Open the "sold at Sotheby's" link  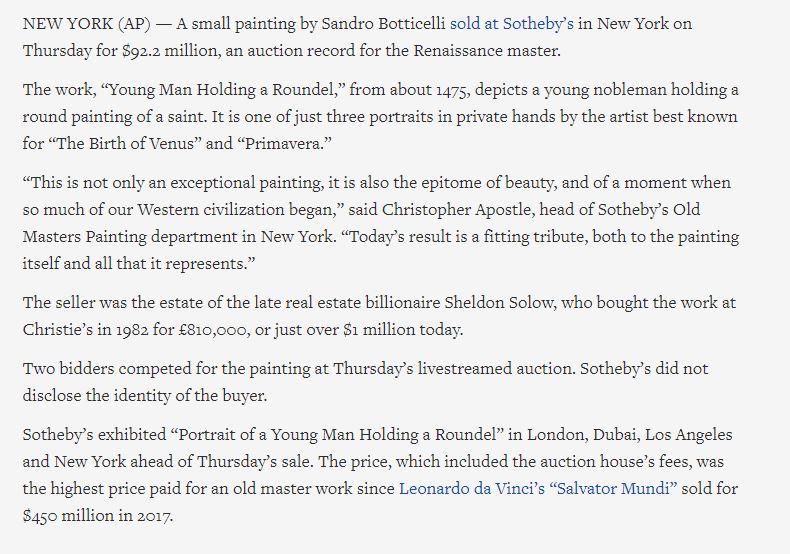[x=511, y=24]
